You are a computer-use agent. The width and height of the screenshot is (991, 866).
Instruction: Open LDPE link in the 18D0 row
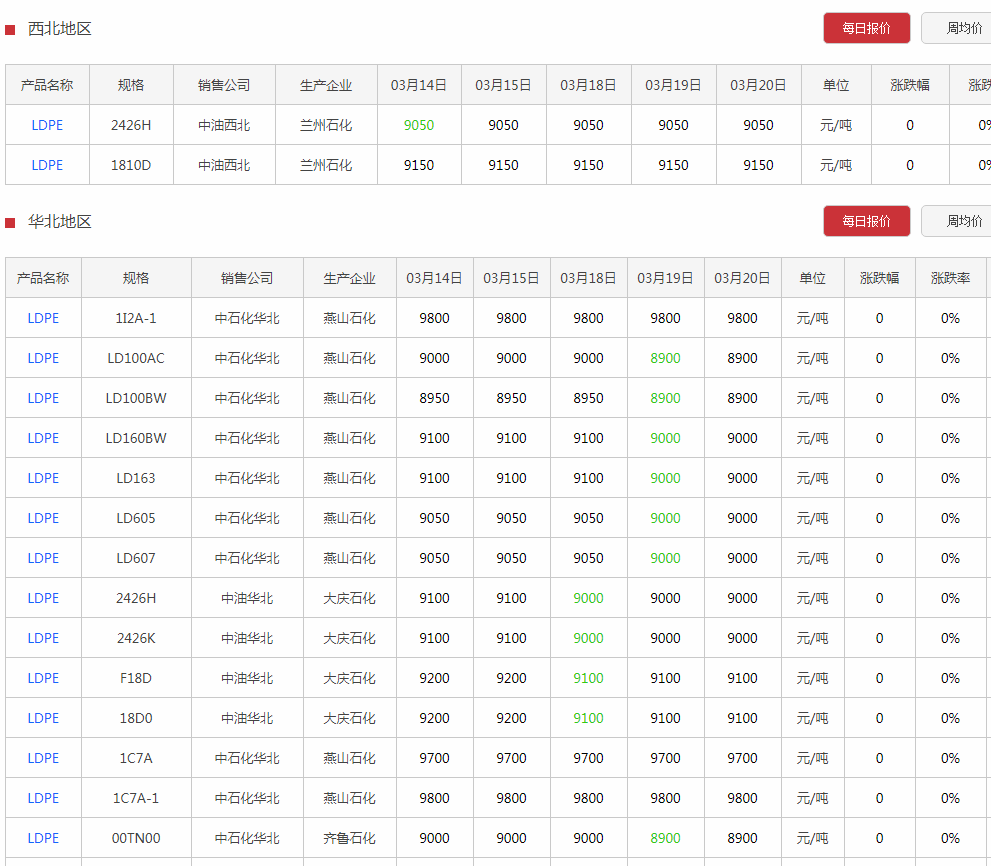tap(43, 718)
